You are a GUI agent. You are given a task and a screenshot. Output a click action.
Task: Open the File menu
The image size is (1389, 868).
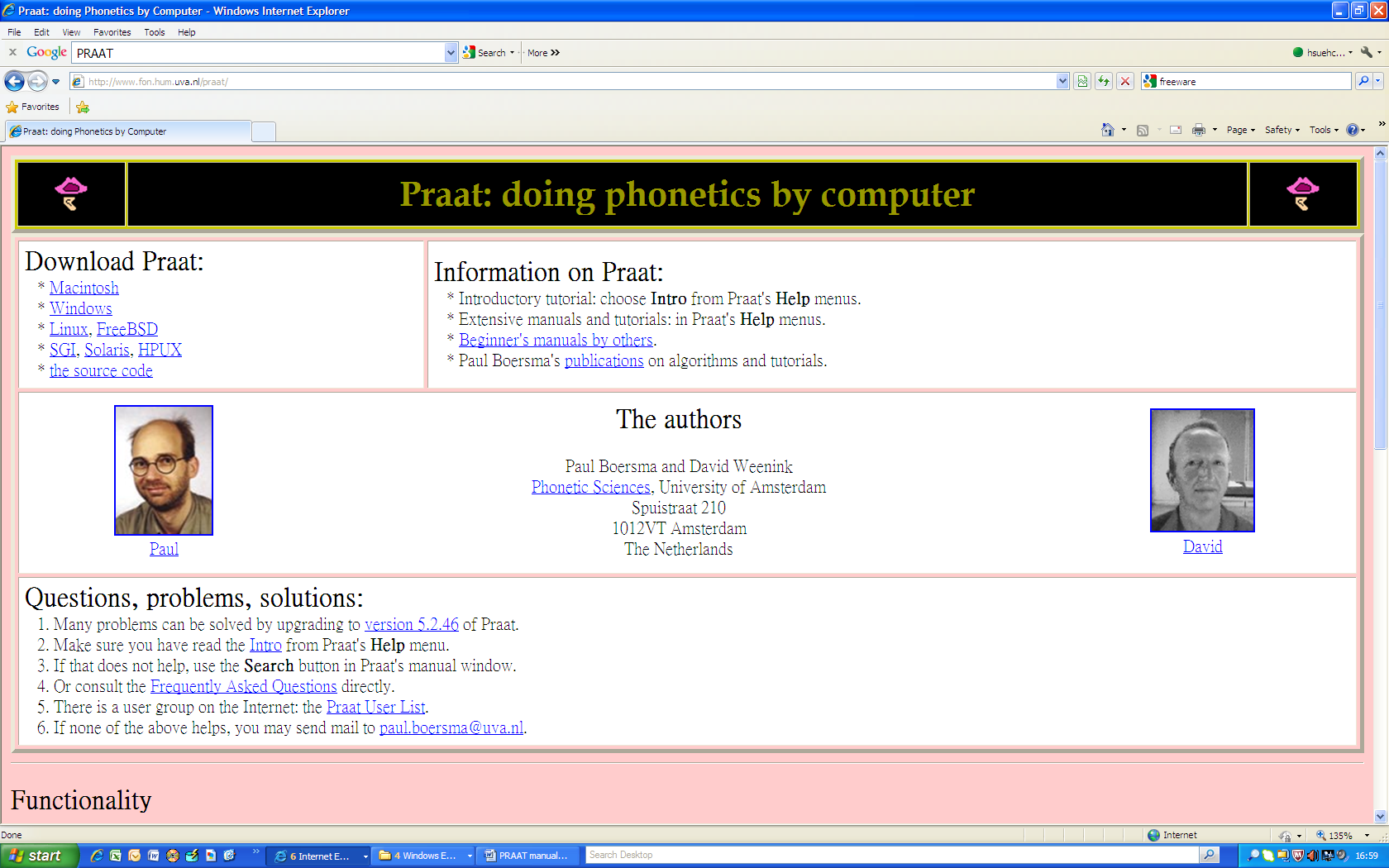[x=14, y=32]
